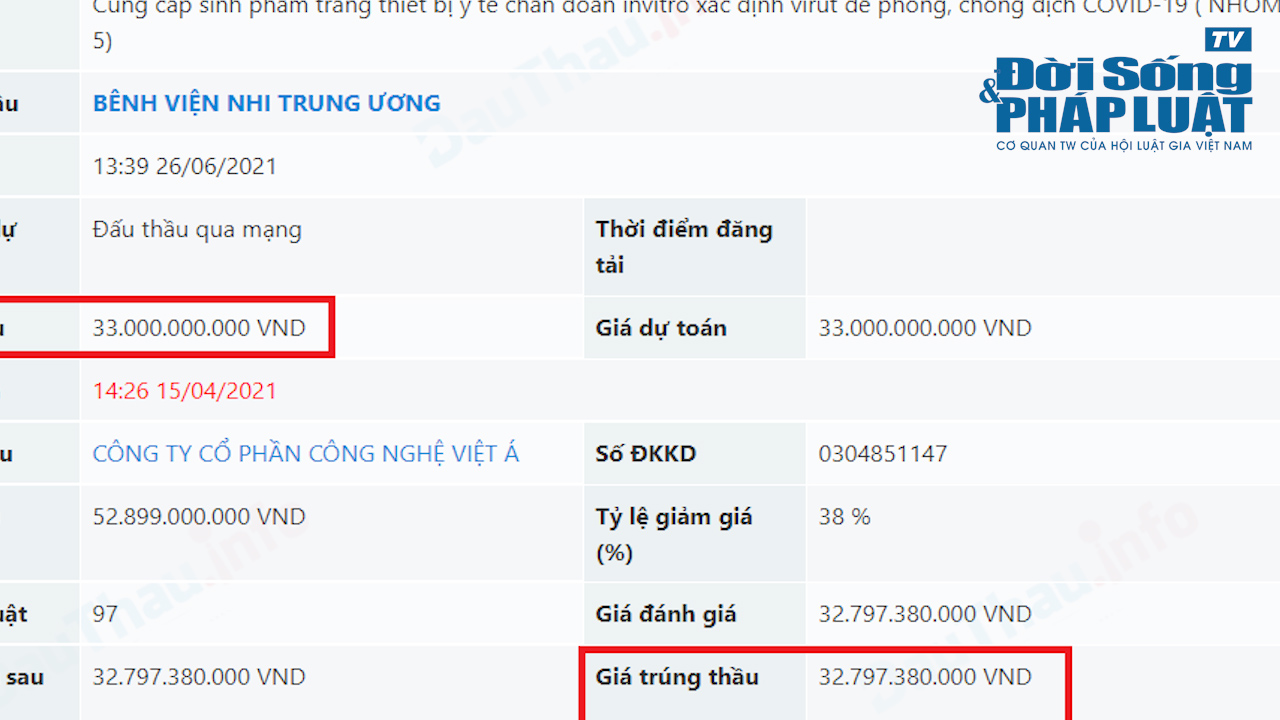This screenshot has width=1280, height=720.
Task: Click the Giá dự toán label
Action: [x=661, y=328]
